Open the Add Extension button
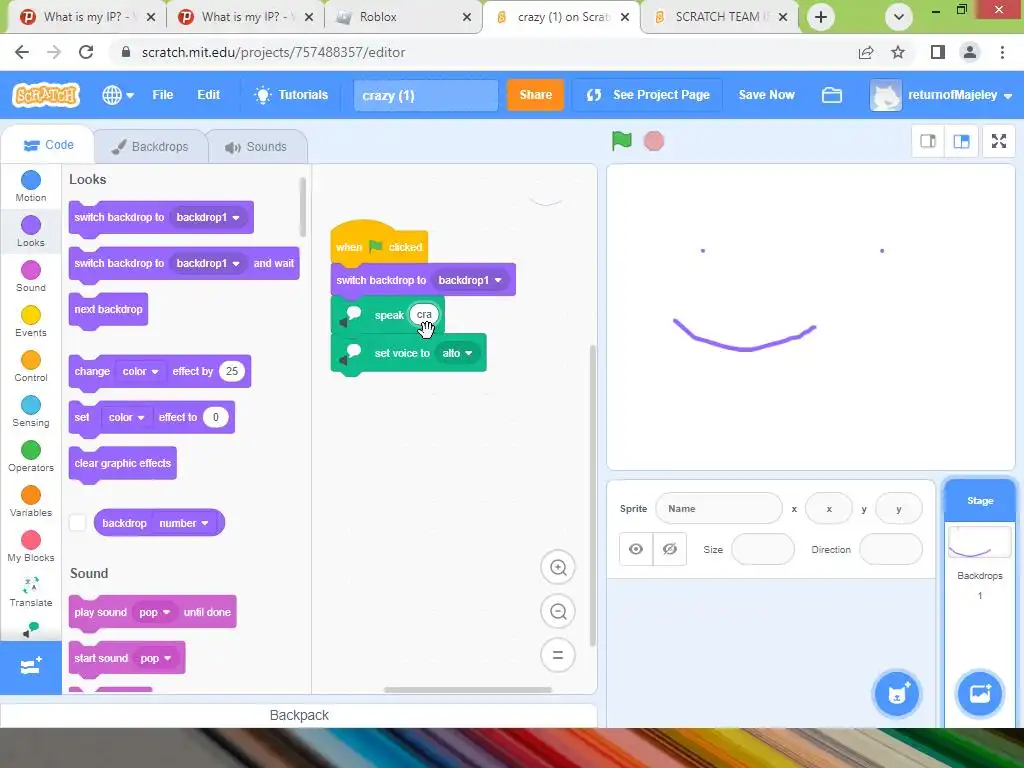1024x768 pixels. [x=31, y=667]
